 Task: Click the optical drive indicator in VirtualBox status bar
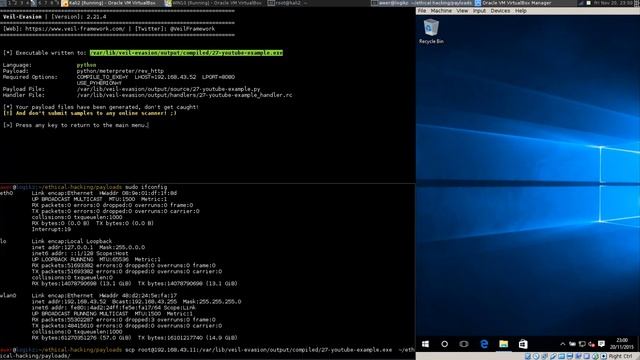tap(536, 356)
